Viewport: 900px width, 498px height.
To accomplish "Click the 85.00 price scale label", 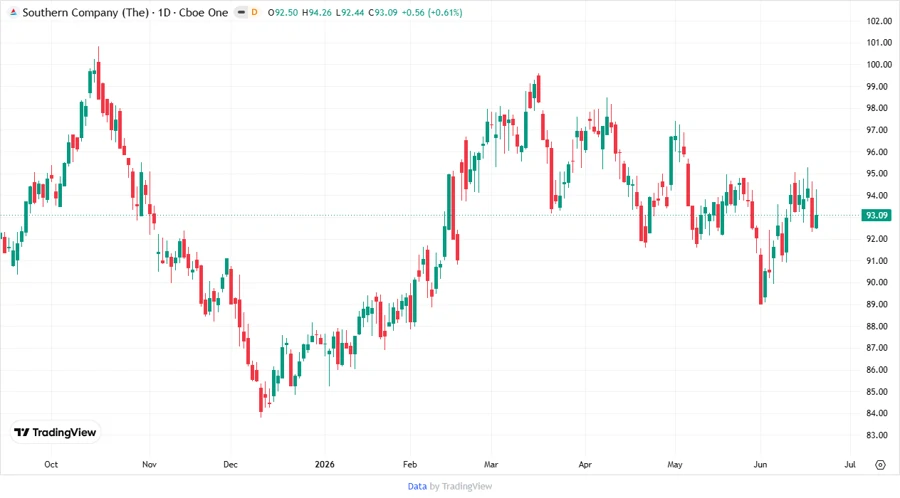I will pos(879,391).
